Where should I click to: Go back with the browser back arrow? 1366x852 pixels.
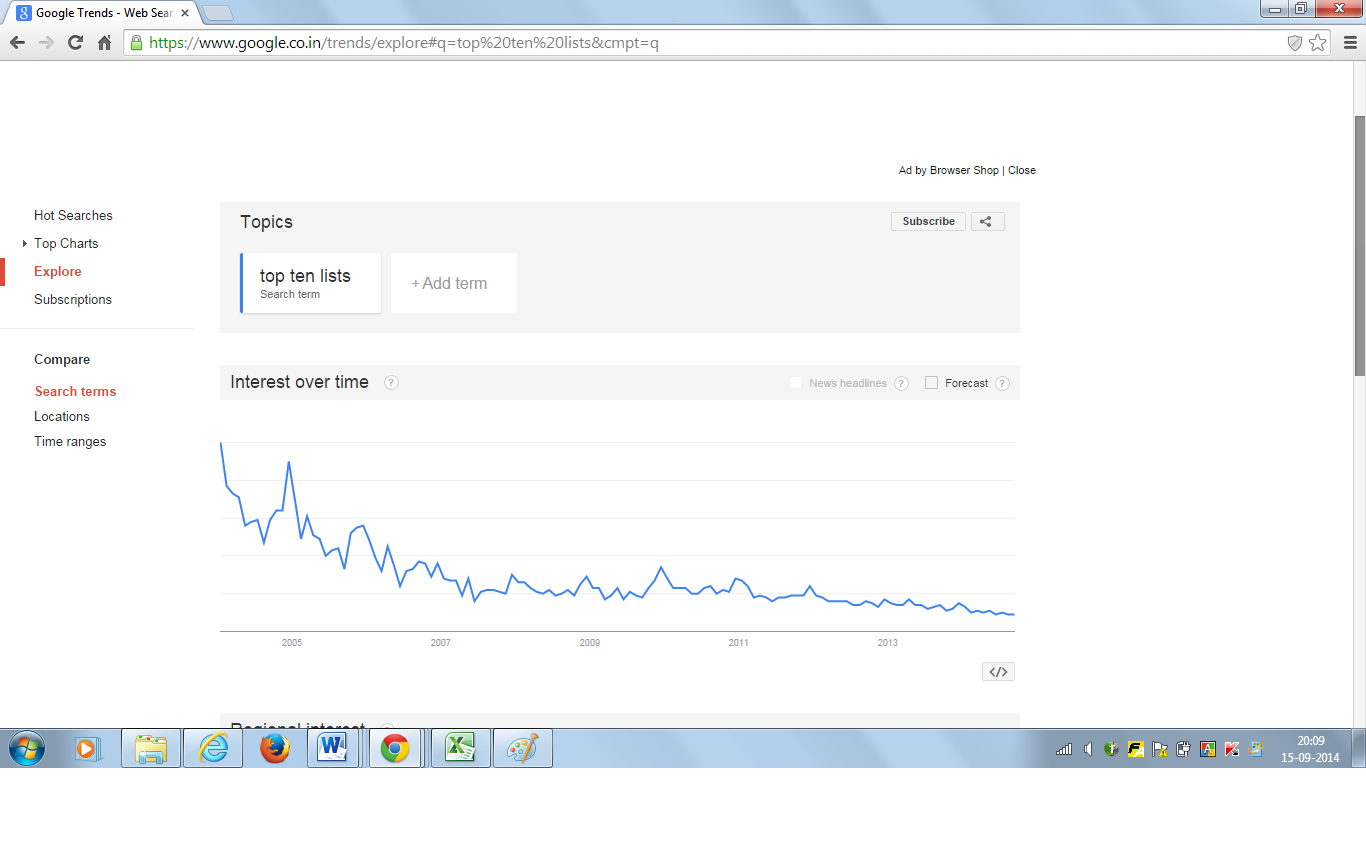17,43
